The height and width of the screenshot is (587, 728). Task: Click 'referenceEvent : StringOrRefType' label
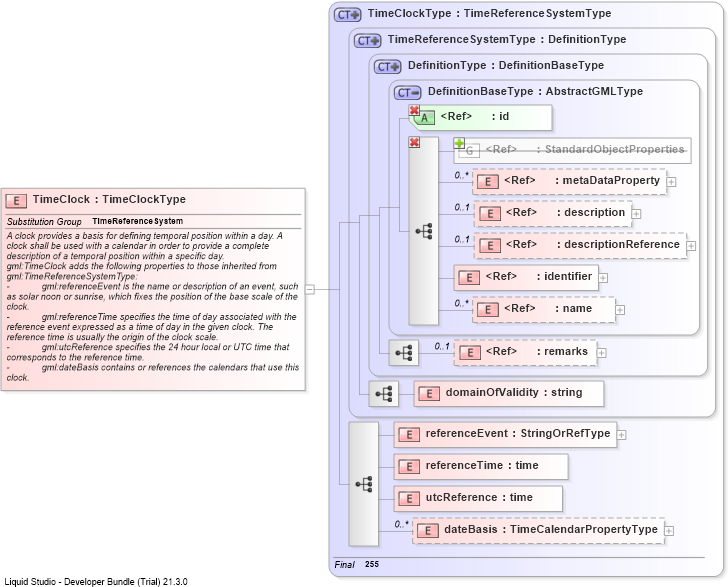click(x=518, y=433)
